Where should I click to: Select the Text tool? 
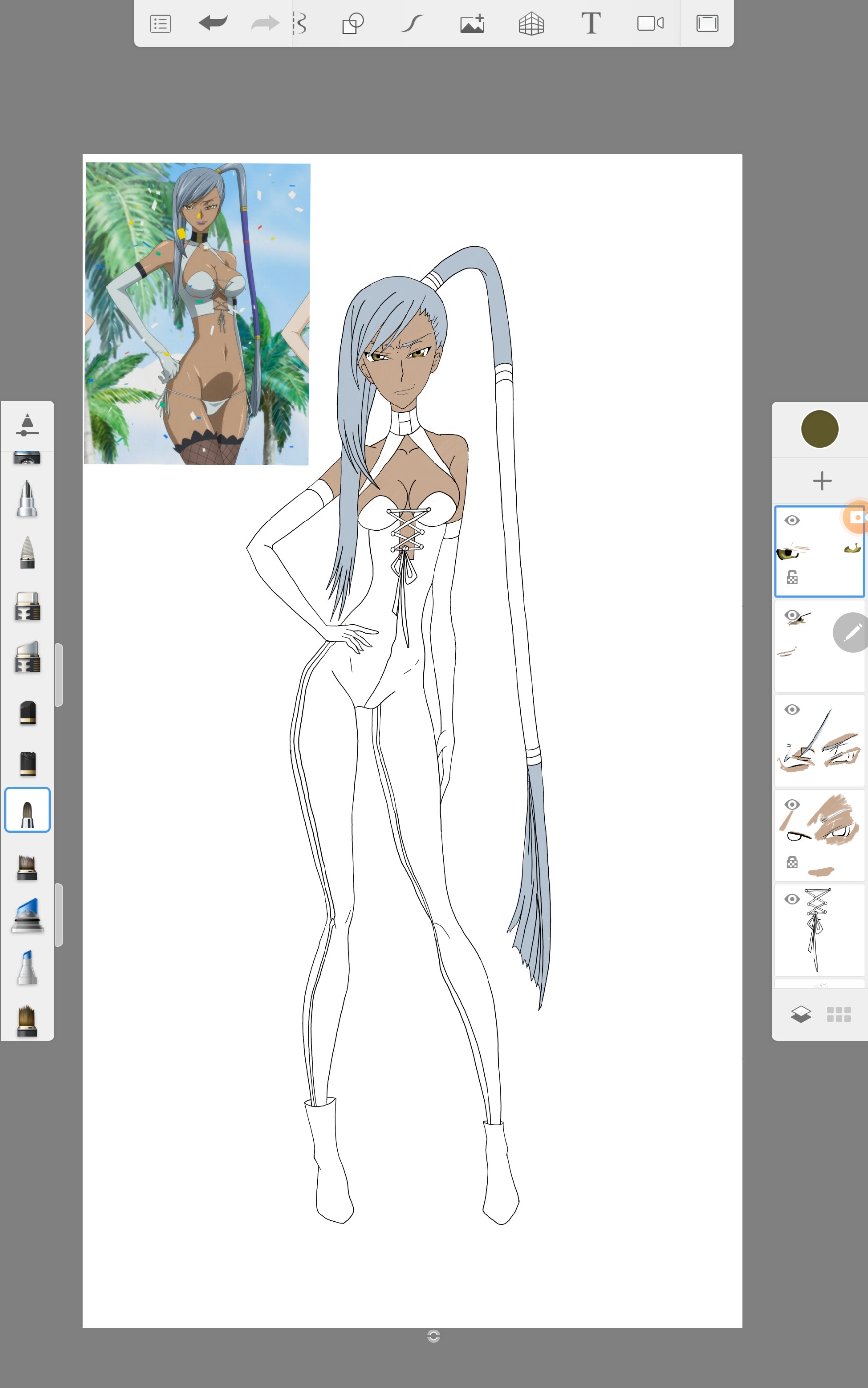pyautogui.click(x=591, y=23)
